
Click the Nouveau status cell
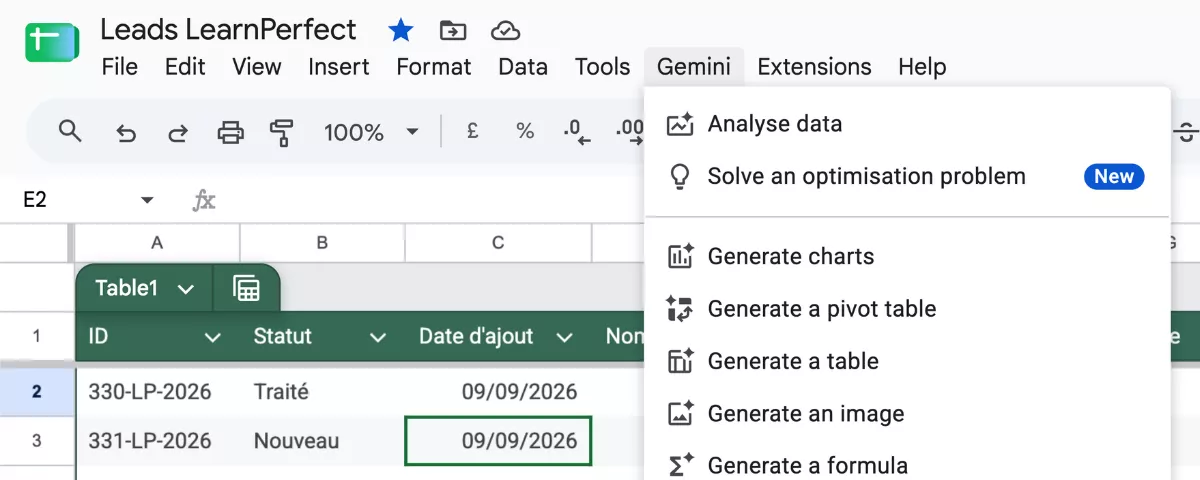point(323,440)
